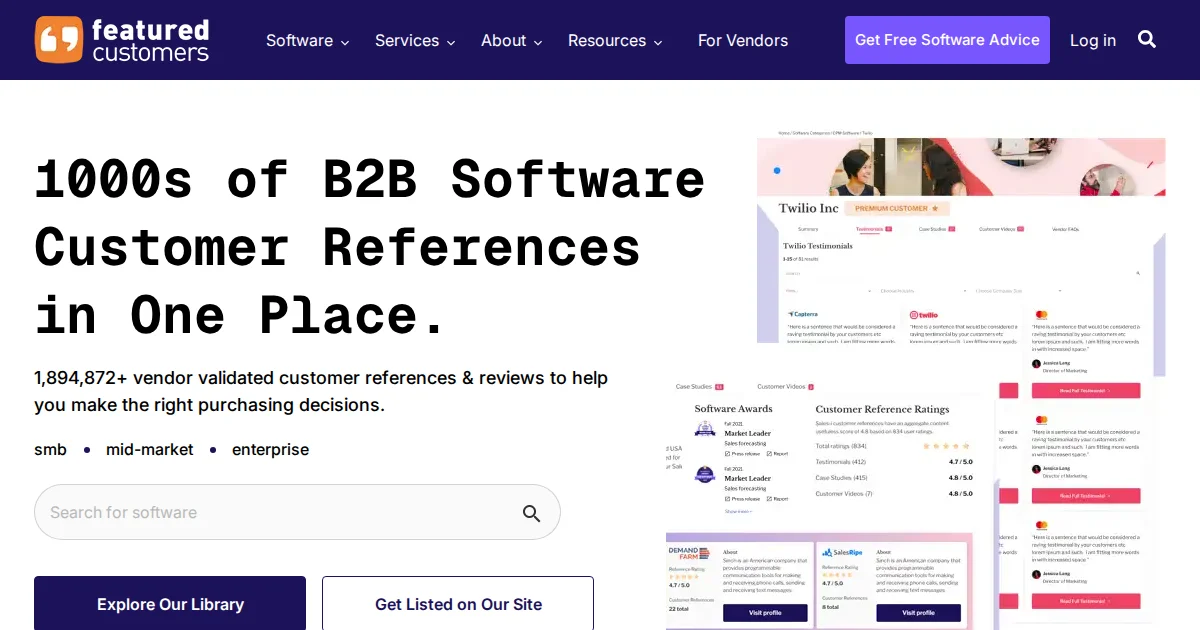Click the Get Listed on Our Site button
The width and height of the screenshot is (1200, 630).
point(458,604)
